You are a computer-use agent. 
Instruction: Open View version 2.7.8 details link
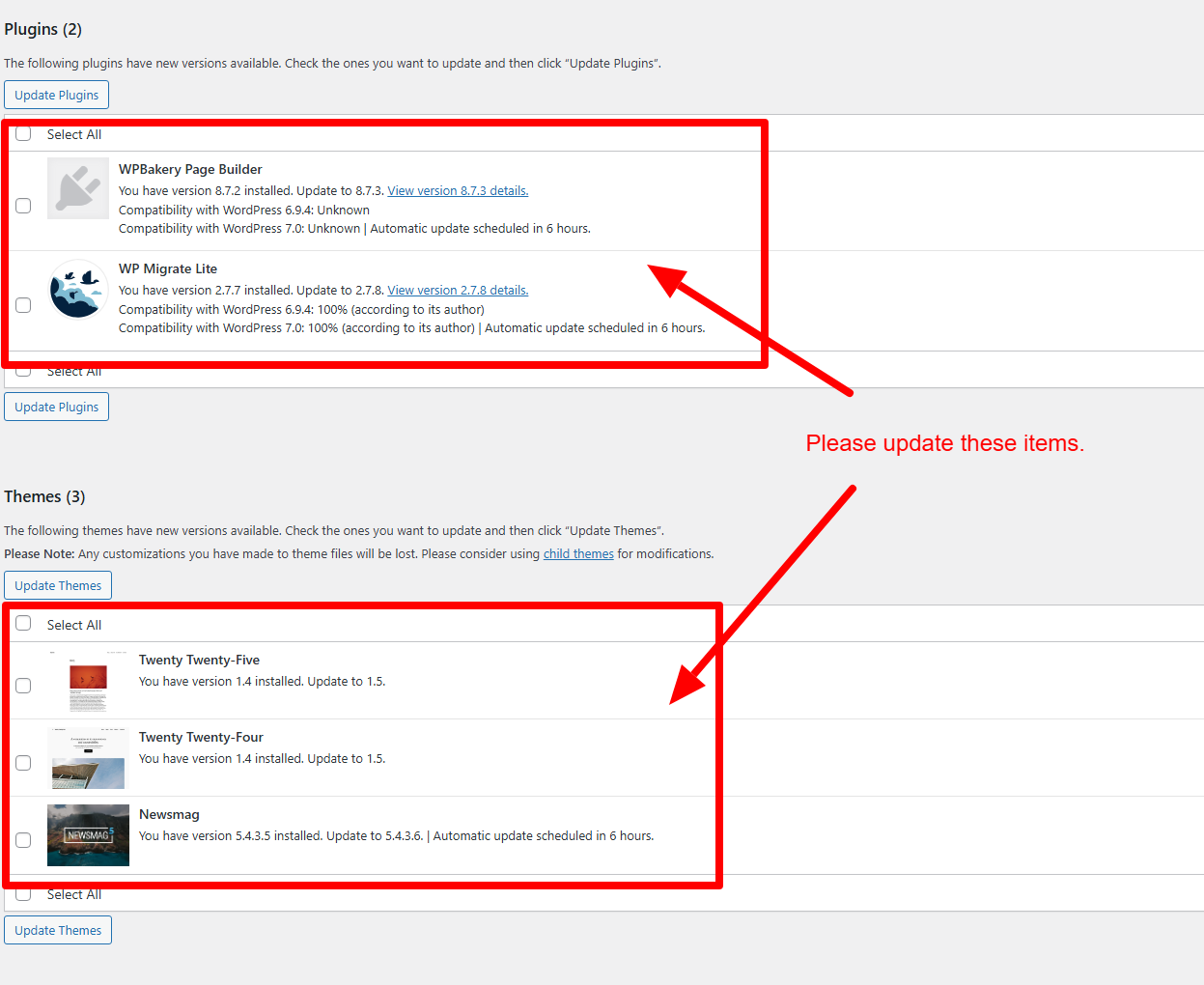pos(458,291)
